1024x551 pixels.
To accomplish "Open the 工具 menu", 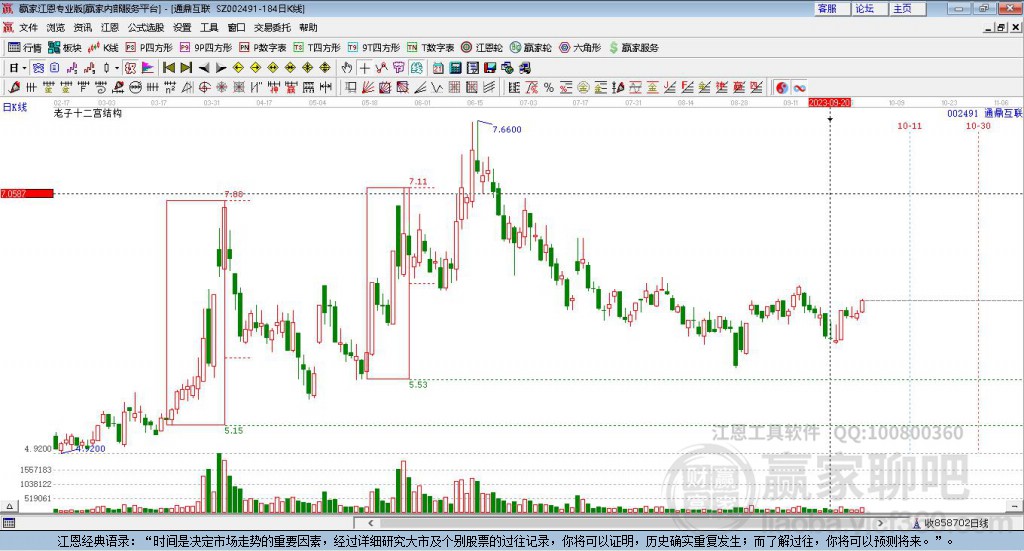I will point(209,27).
